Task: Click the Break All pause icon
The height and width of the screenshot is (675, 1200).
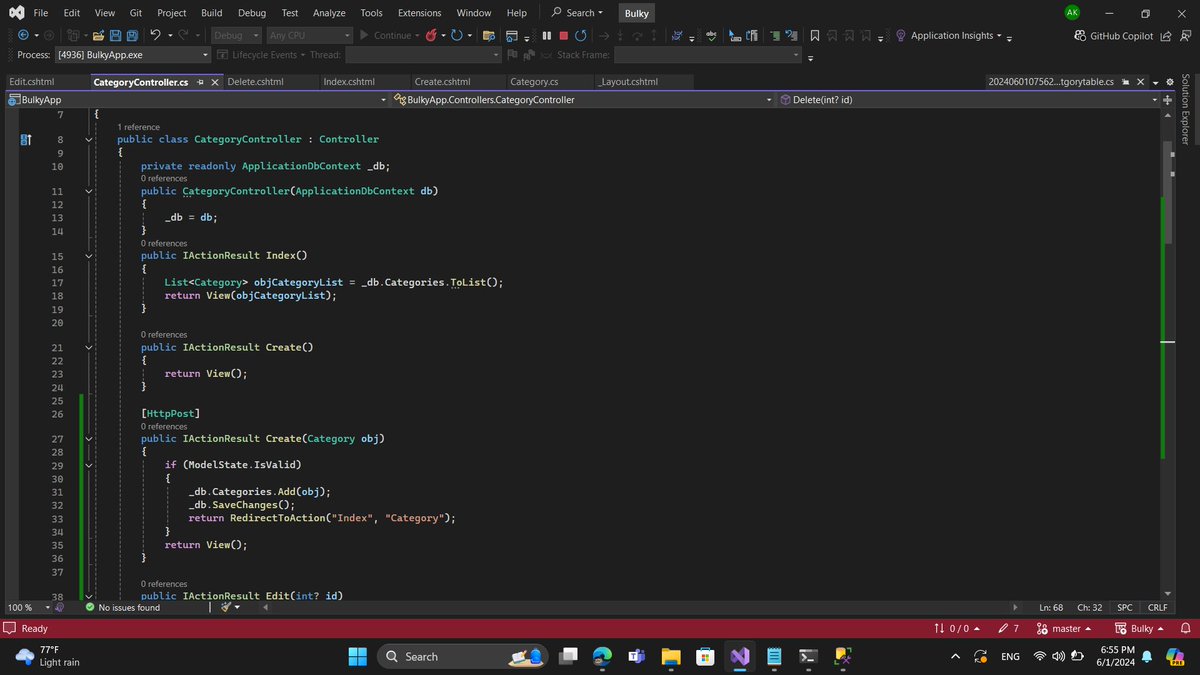Action: coord(547,35)
